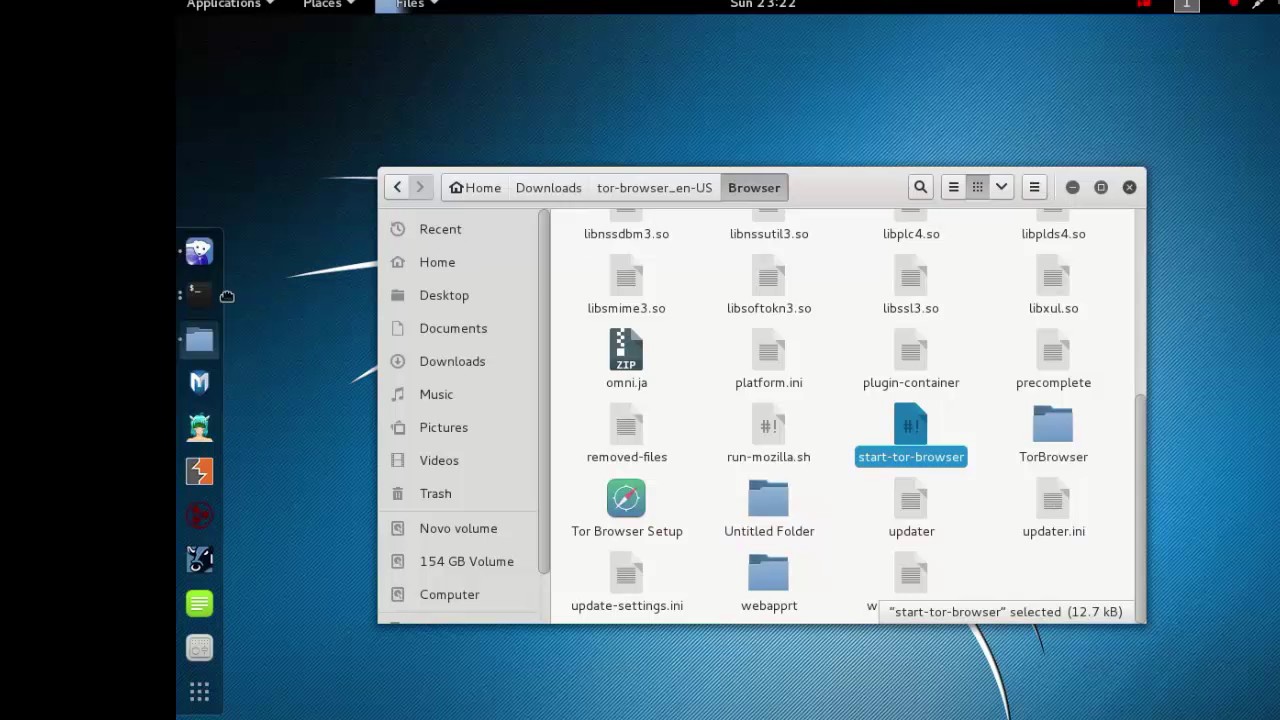Viewport: 1280px width, 720px height.
Task: Open Home in the sidebar
Action: click(x=459, y=262)
